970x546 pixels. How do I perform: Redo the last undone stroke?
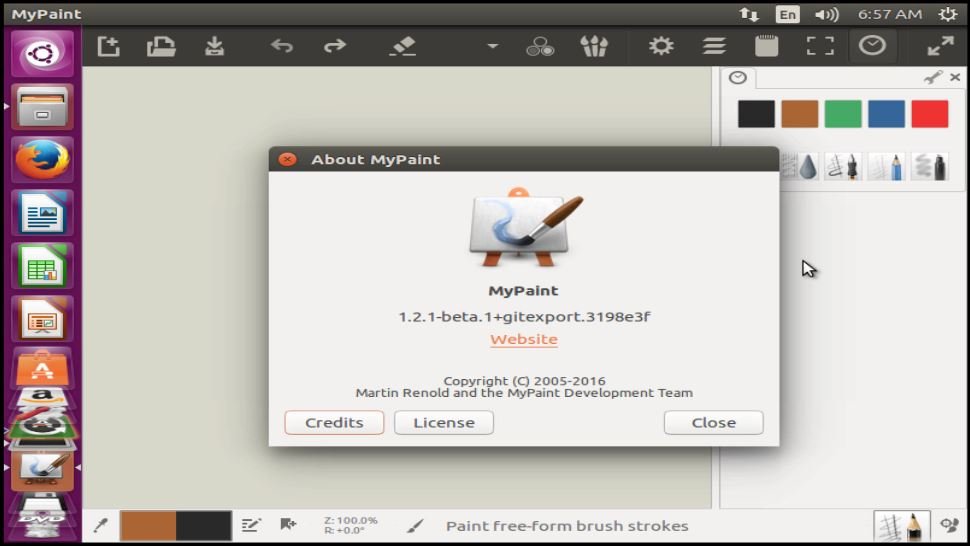click(x=335, y=46)
